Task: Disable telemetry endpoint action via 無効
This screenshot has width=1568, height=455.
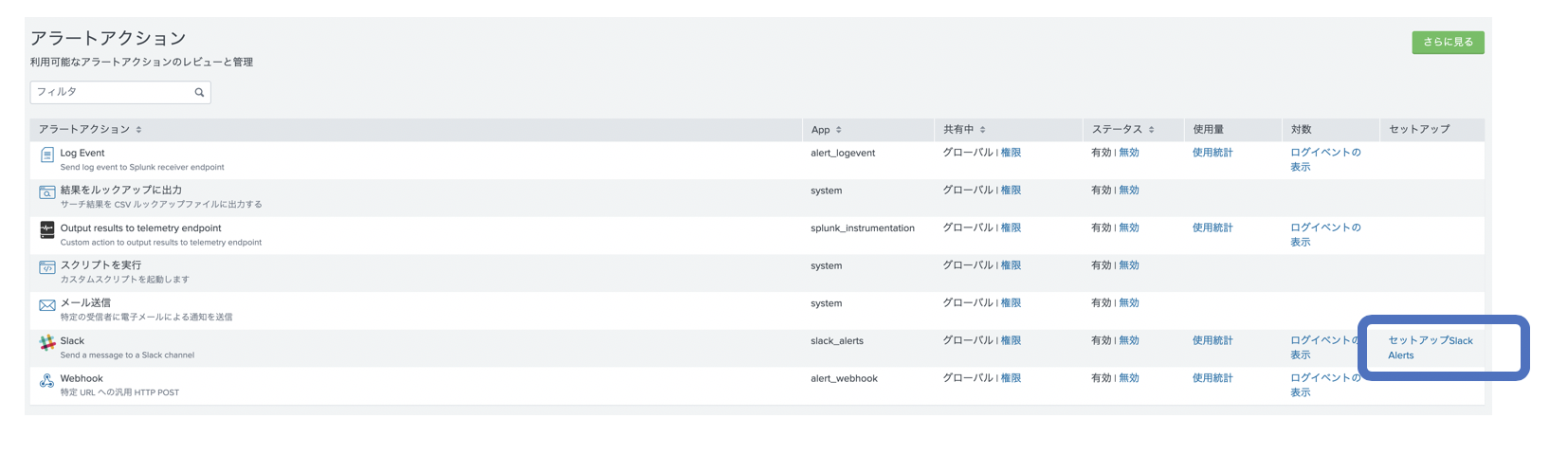Action: click(x=1129, y=227)
